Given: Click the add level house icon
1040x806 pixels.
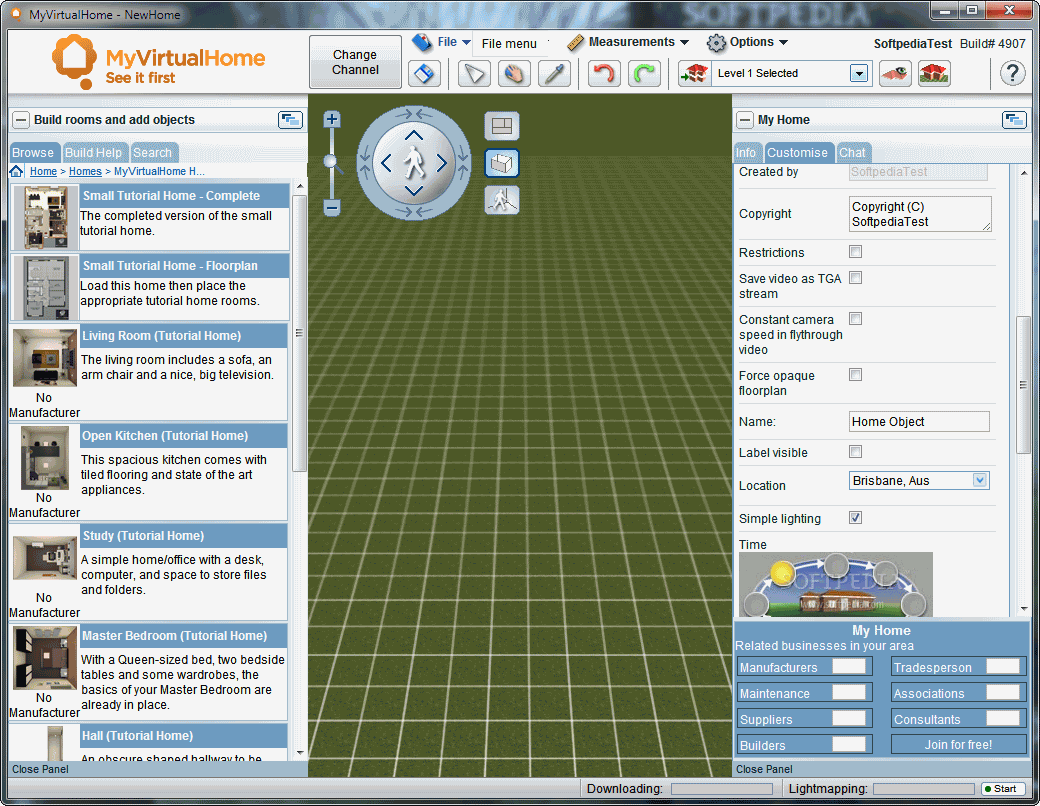Looking at the screenshot, I should pyautogui.click(x=694, y=73).
